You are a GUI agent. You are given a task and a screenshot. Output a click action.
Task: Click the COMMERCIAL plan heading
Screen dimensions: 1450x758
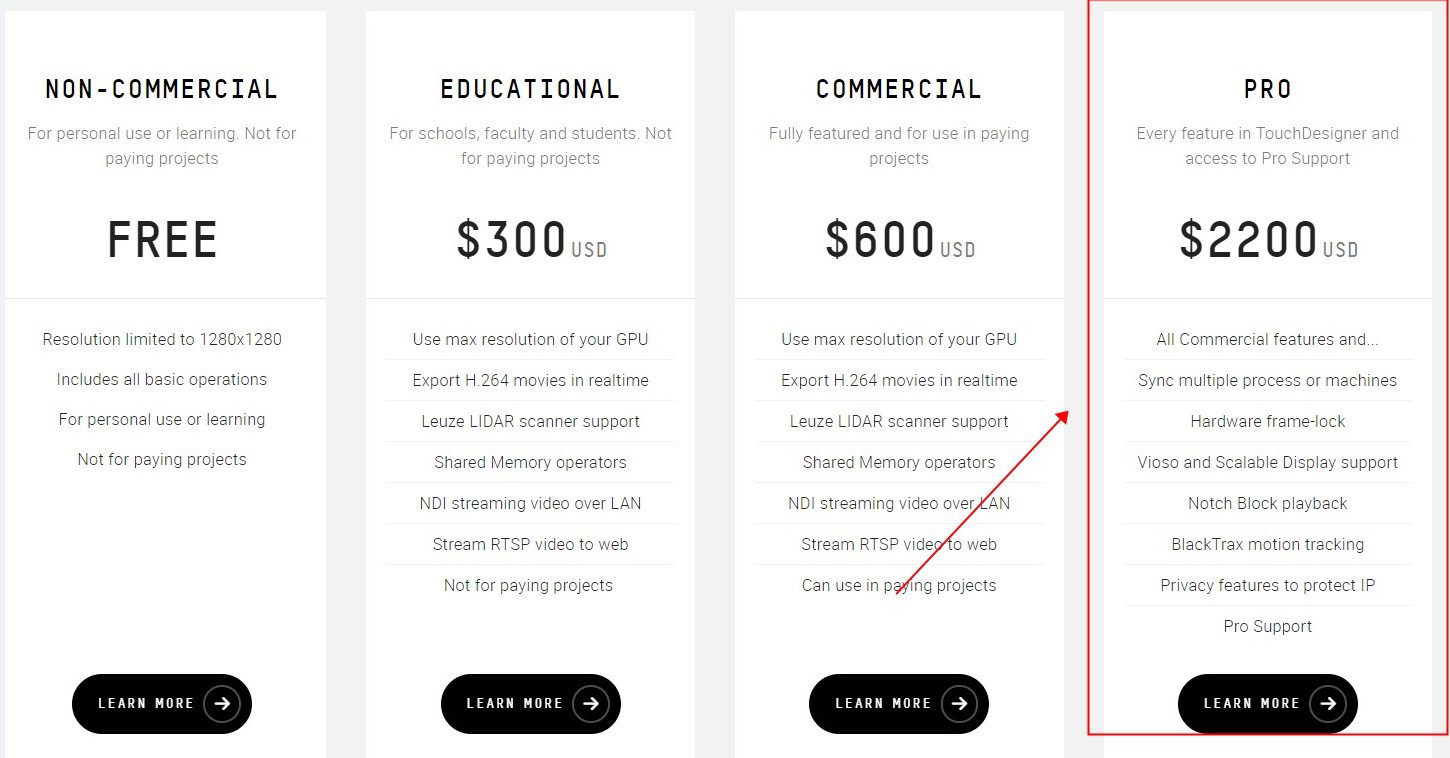[899, 89]
